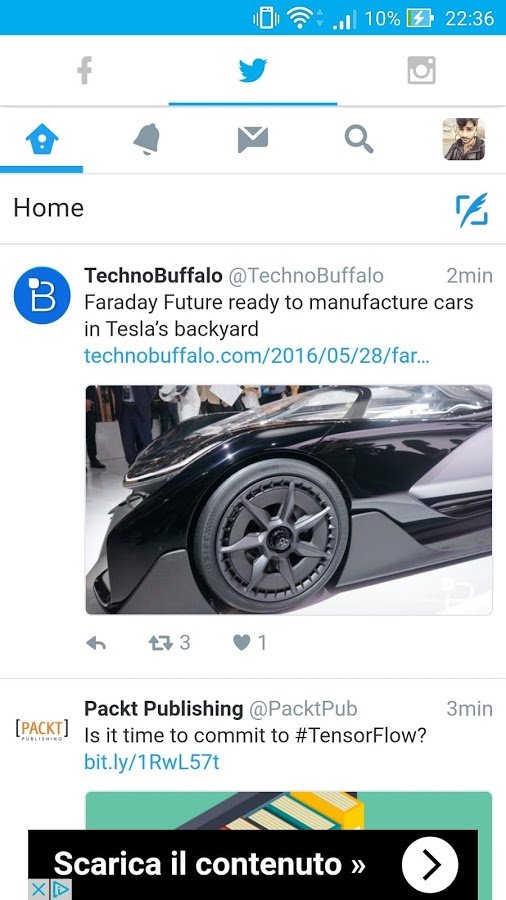Tap the search magnifier icon

pyautogui.click(x=359, y=139)
